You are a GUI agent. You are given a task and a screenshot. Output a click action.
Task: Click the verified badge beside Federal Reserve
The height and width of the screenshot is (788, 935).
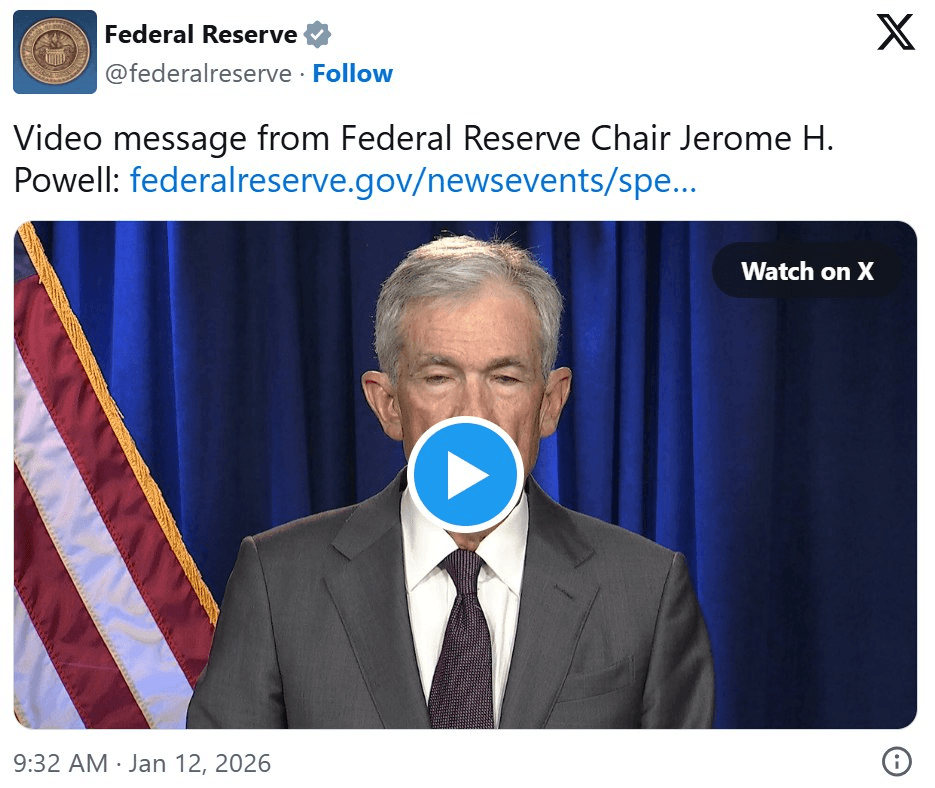(317, 35)
